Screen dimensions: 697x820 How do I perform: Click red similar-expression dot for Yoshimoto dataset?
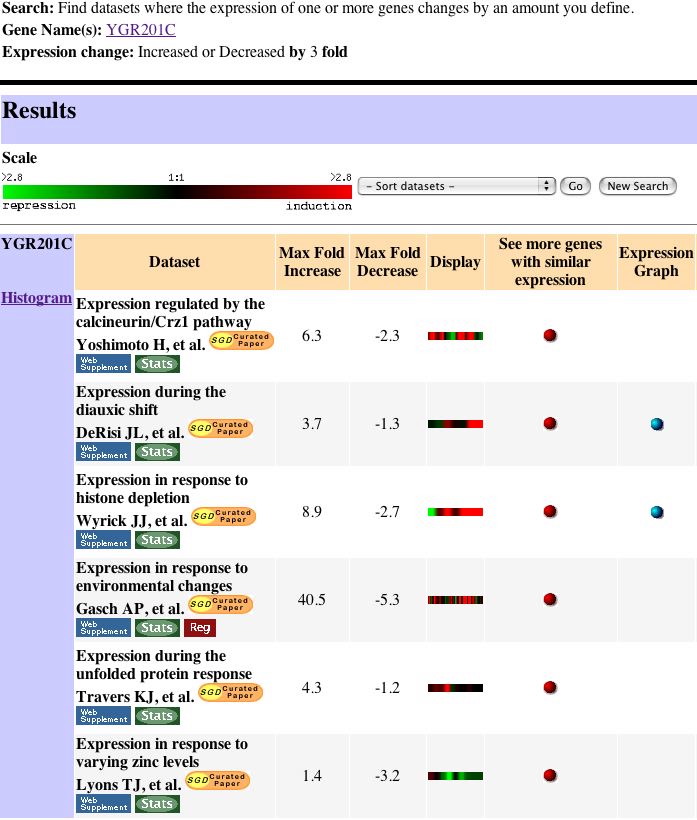point(550,336)
